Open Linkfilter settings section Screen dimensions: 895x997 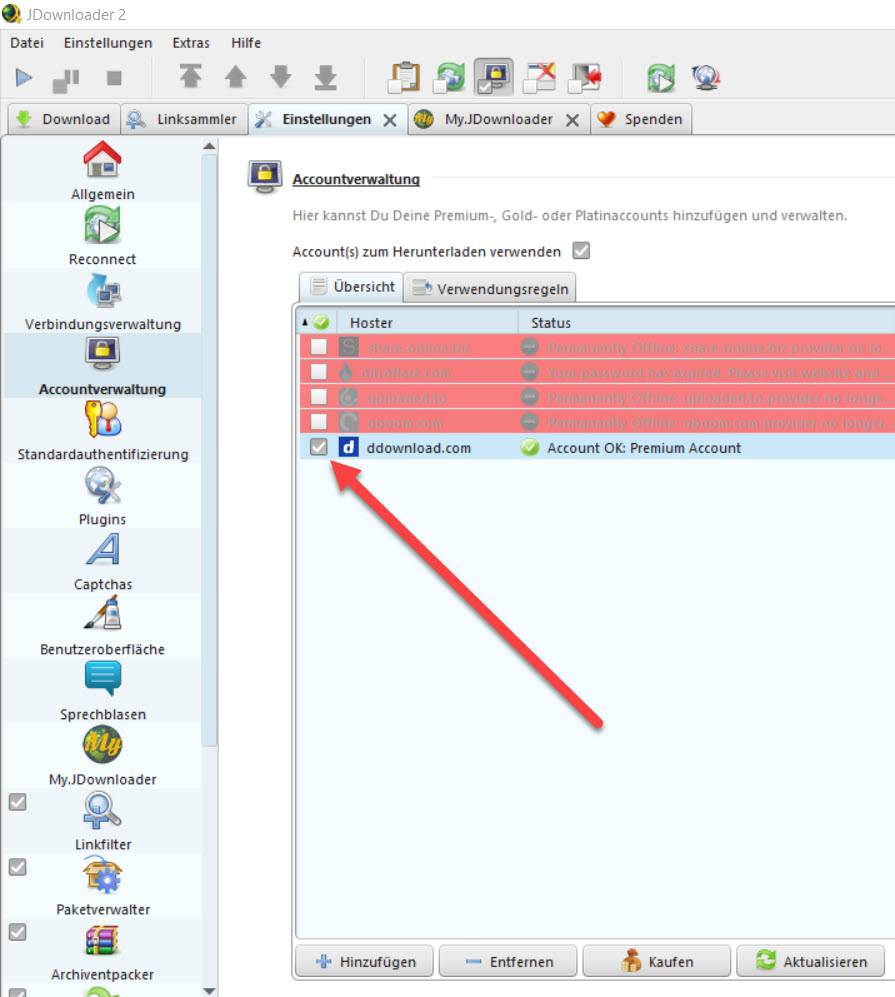click(x=102, y=820)
